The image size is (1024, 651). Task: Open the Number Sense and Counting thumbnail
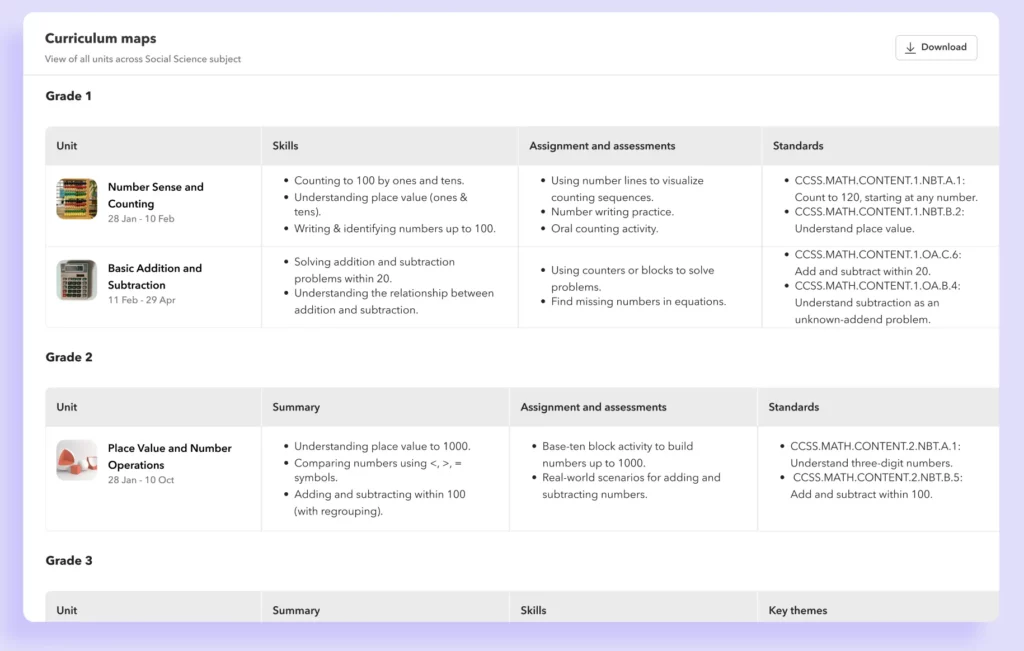click(77, 199)
